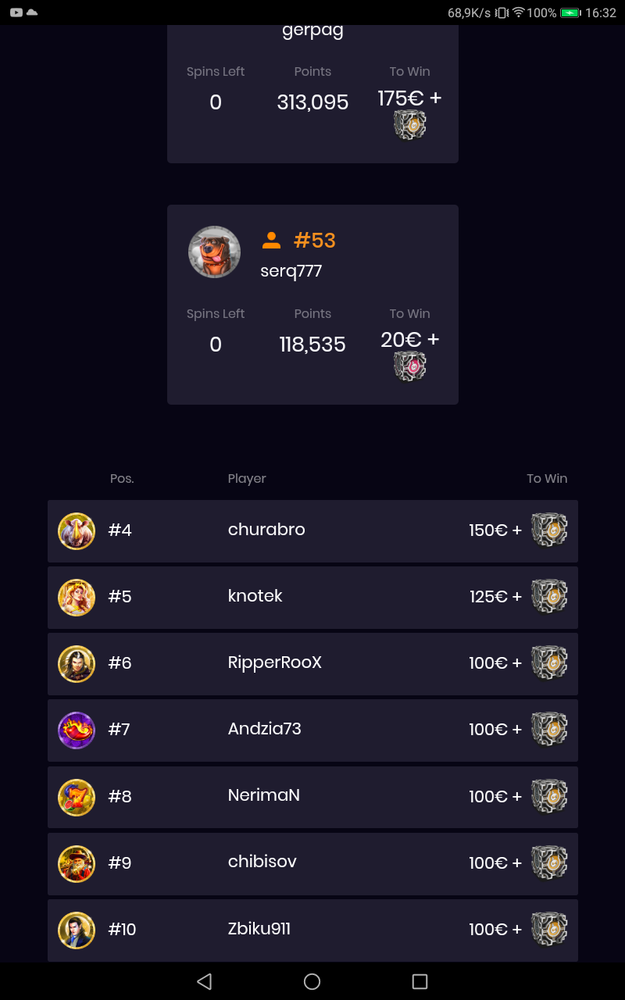
Task: Tap the Player column header
Action: (247, 478)
